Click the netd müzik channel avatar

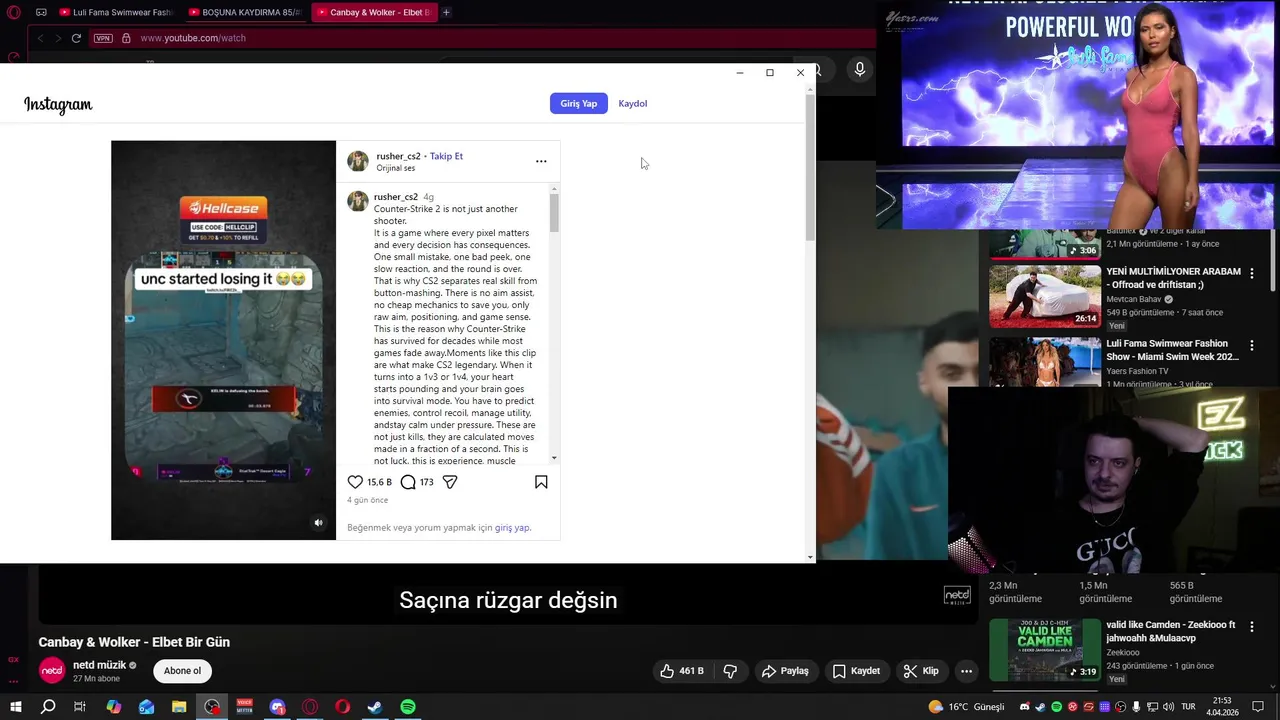coord(52,671)
